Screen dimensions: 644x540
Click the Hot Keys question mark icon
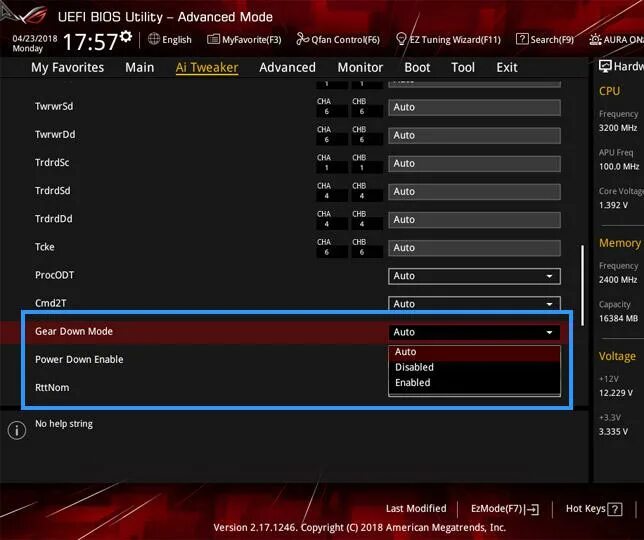(615, 510)
